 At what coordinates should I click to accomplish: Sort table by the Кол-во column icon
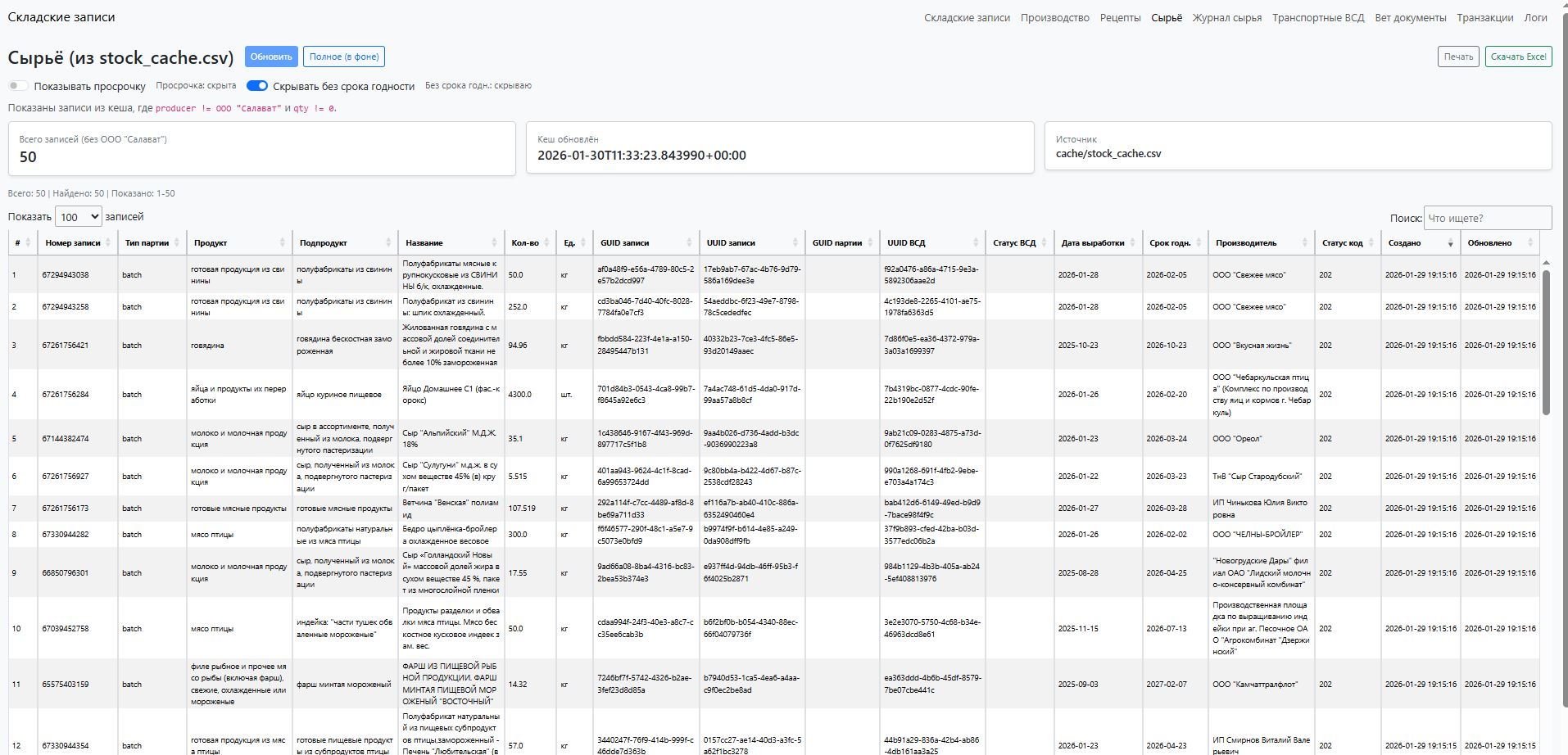(546, 242)
